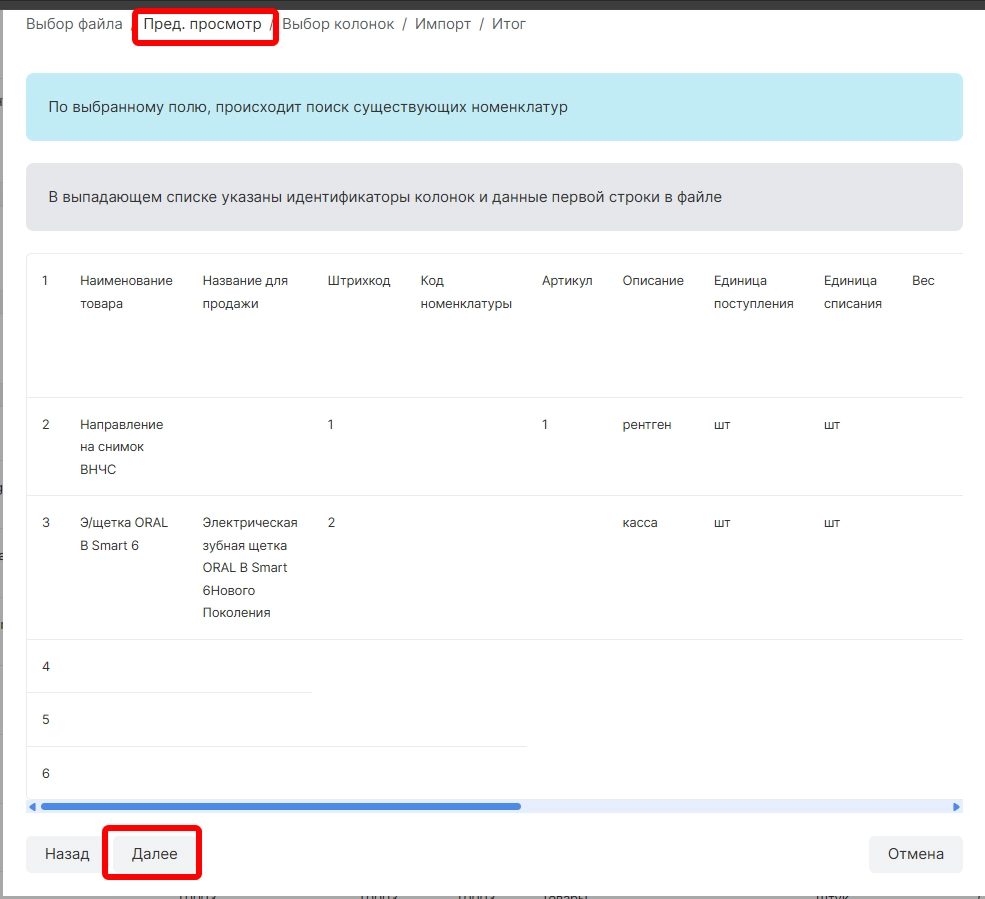
Task: Select the Наименование товара header cell
Action: point(126,292)
